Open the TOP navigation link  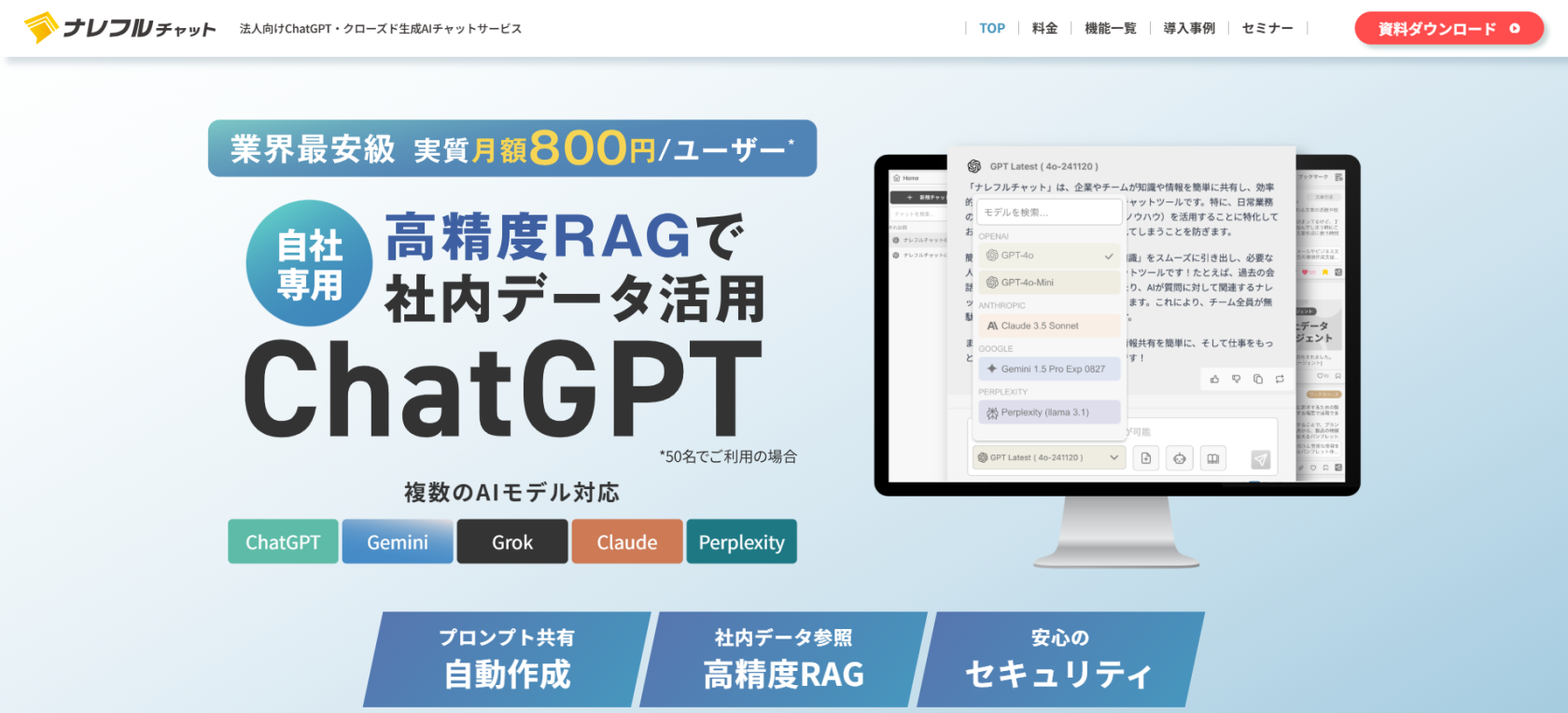992,28
